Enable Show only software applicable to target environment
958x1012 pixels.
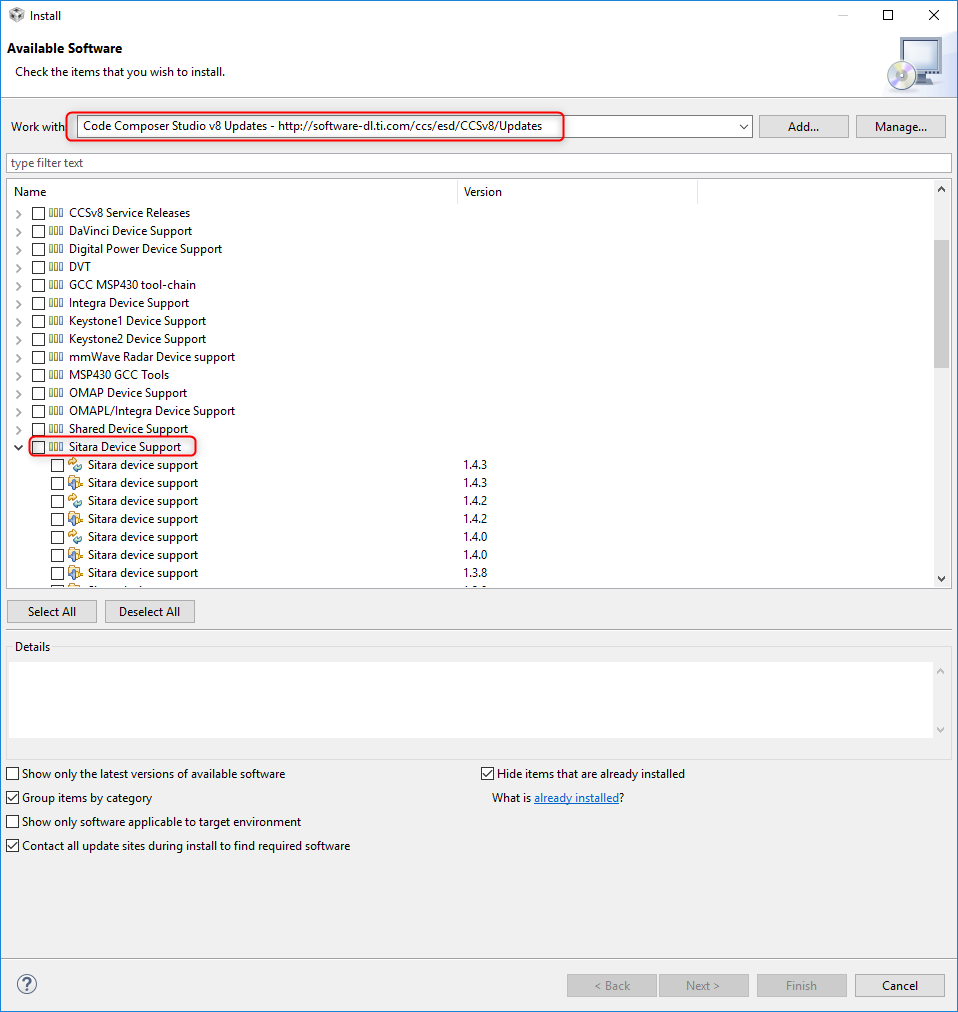[x=12, y=822]
